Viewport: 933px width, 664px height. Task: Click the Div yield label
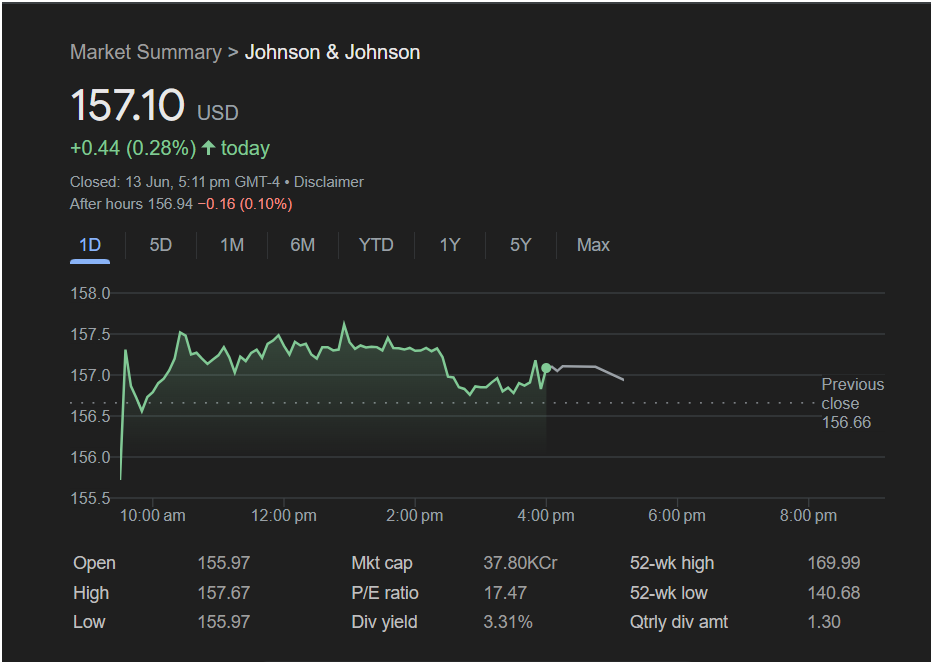tap(384, 622)
